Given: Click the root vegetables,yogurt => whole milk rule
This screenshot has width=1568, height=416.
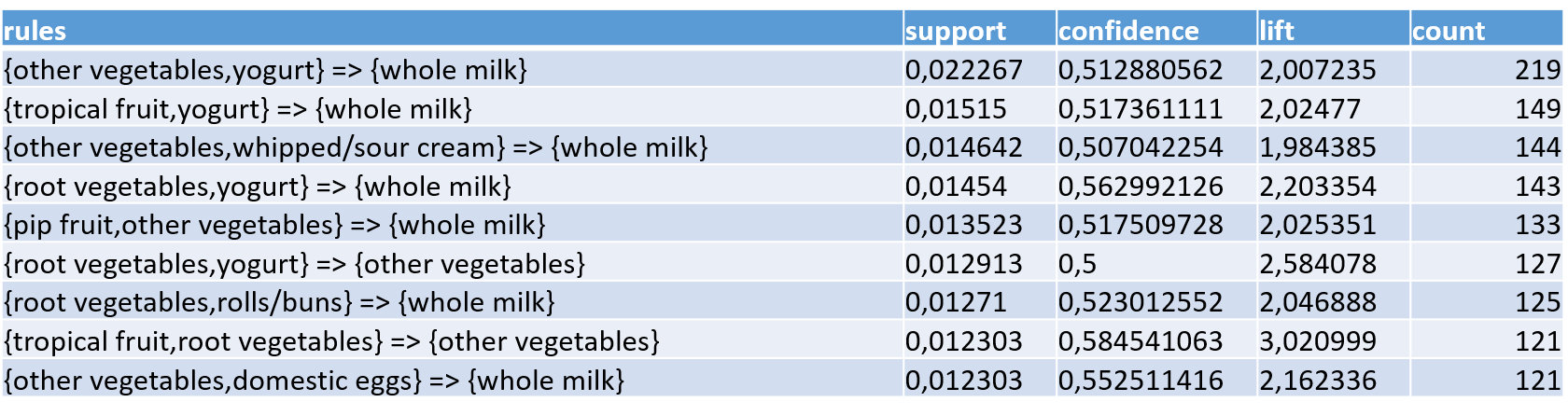Looking at the screenshot, I should click(259, 187).
